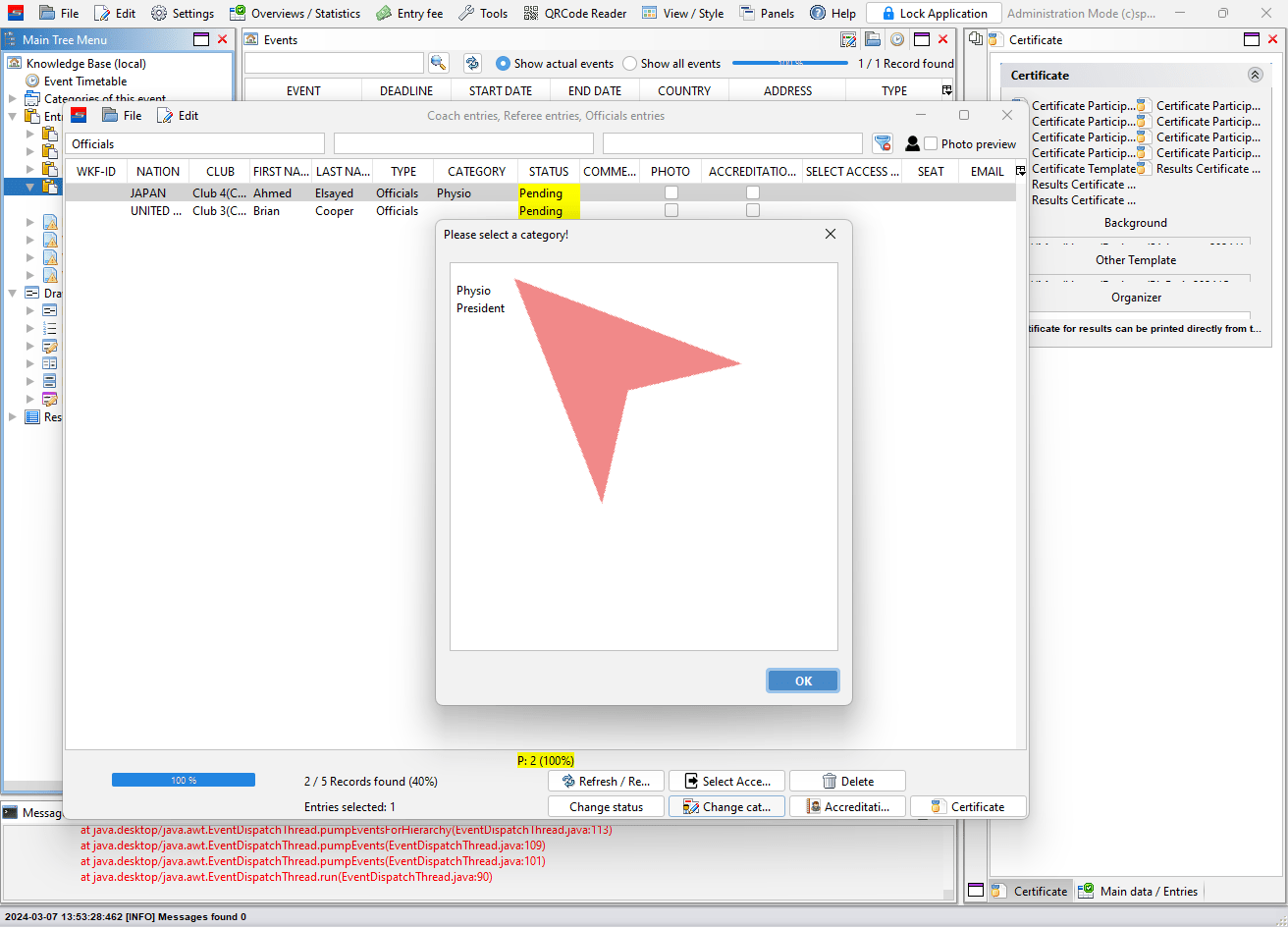The image size is (1288, 928).
Task: Open the QRCode Reader tool
Action: pos(574,14)
